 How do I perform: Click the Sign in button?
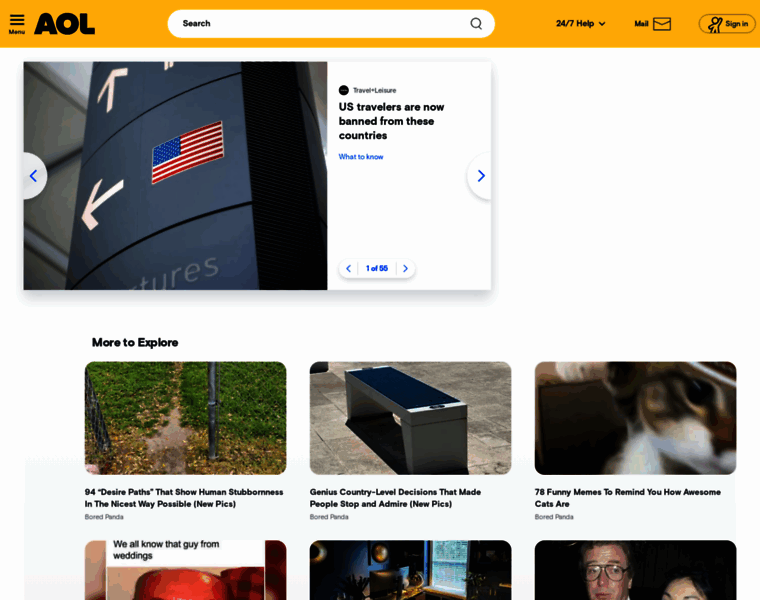(727, 24)
